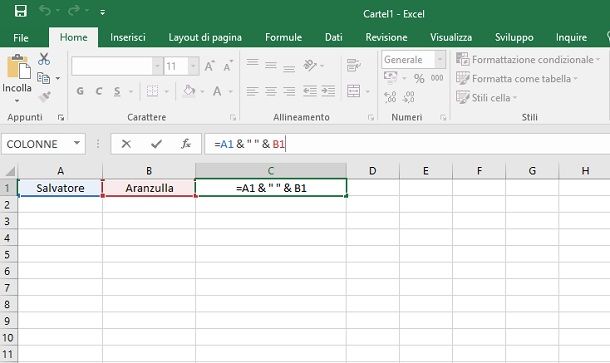The height and width of the screenshot is (363, 610).
Task: Click the Copy icon
Action: click(43, 78)
